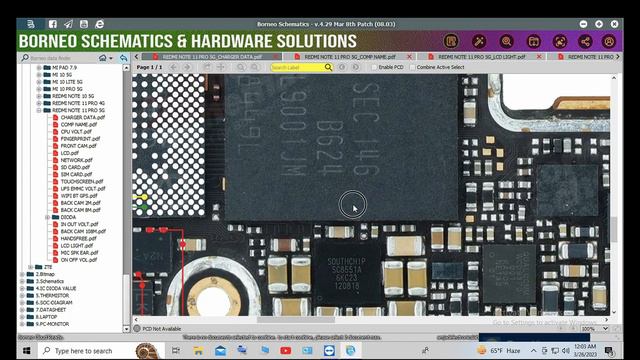Expand the ZTE folder

click(31, 267)
